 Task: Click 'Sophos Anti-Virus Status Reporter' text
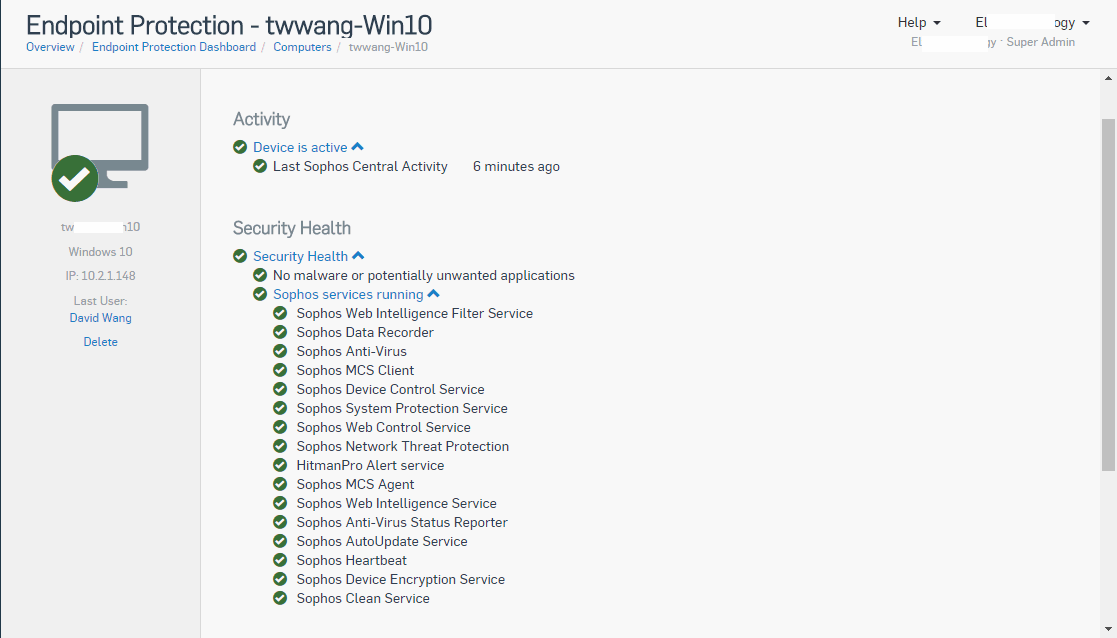402,523
